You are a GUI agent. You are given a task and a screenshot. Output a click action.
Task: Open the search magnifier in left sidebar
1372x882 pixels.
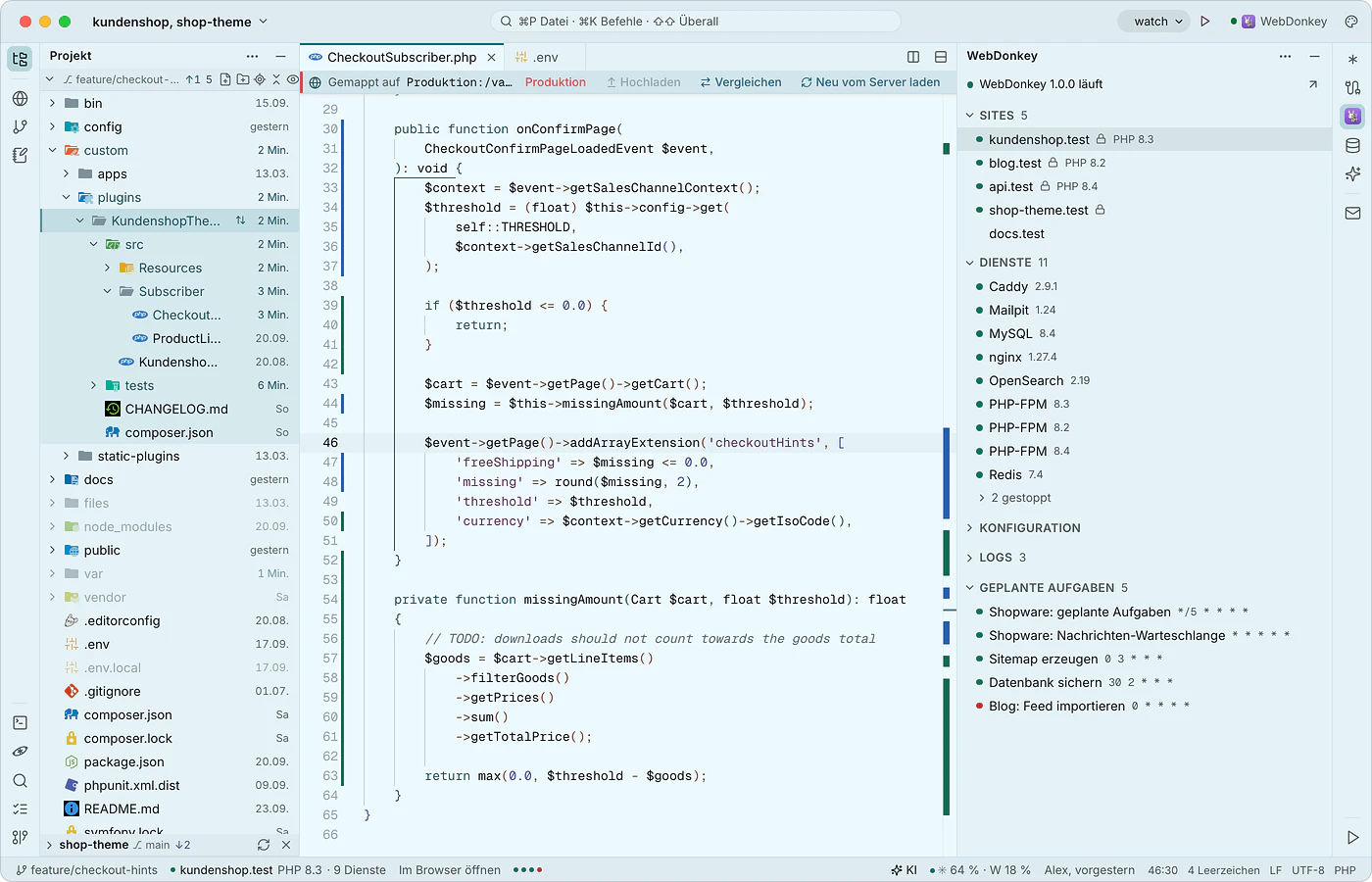pyautogui.click(x=20, y=781)
